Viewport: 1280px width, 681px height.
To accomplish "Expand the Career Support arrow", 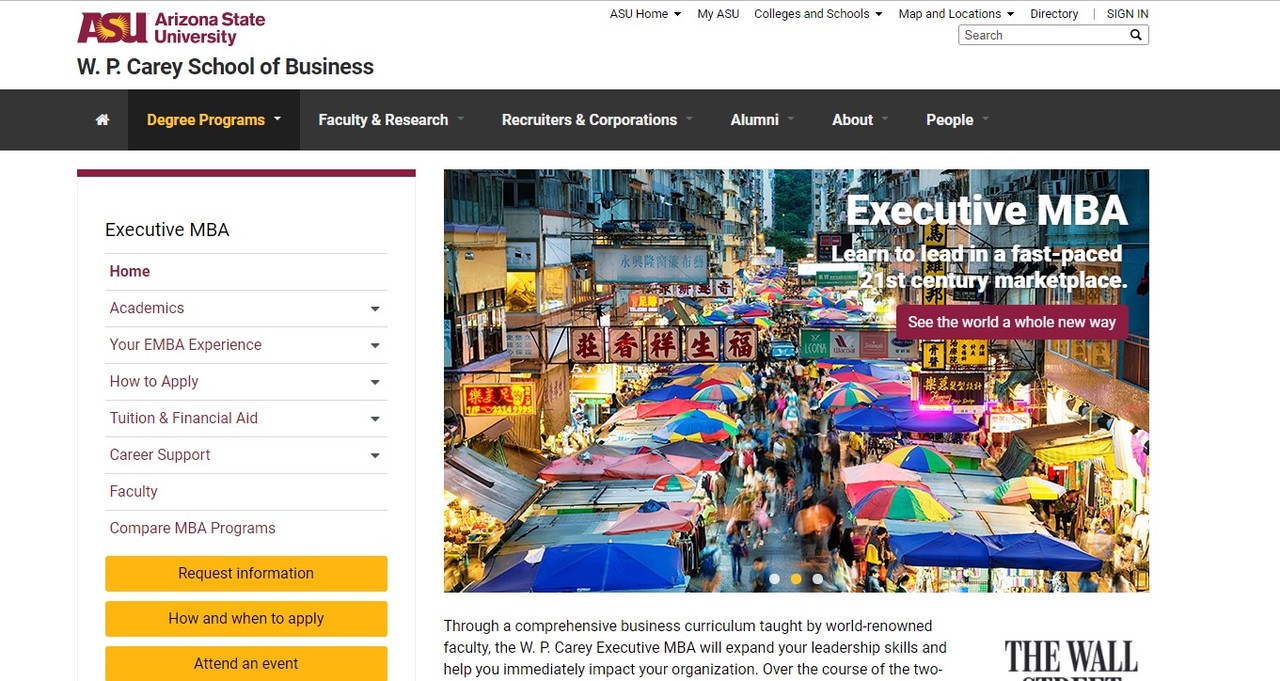I will coord(375,455).
